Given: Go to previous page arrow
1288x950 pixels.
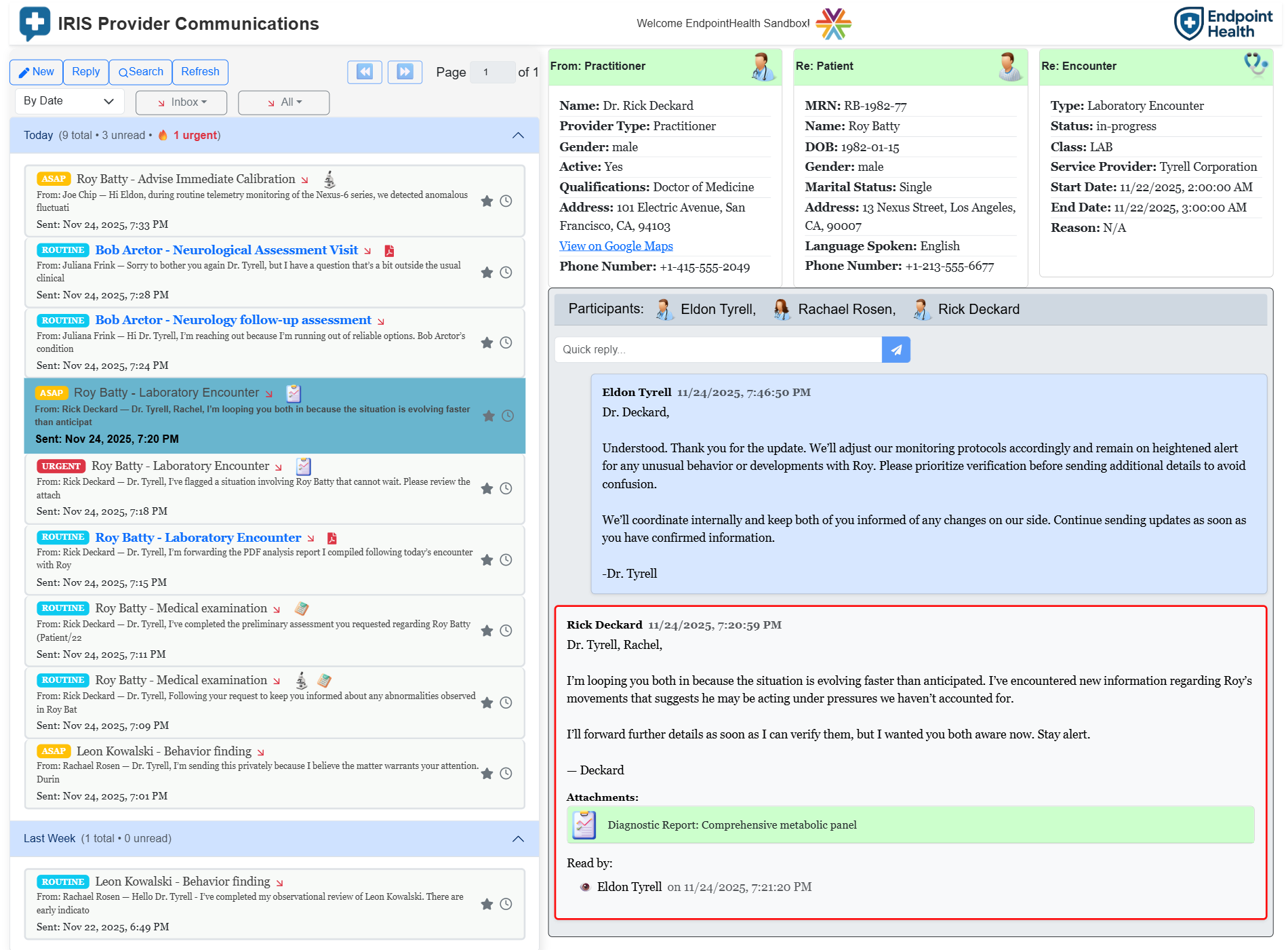Looking at the screenshot, I should click(365, 72).
